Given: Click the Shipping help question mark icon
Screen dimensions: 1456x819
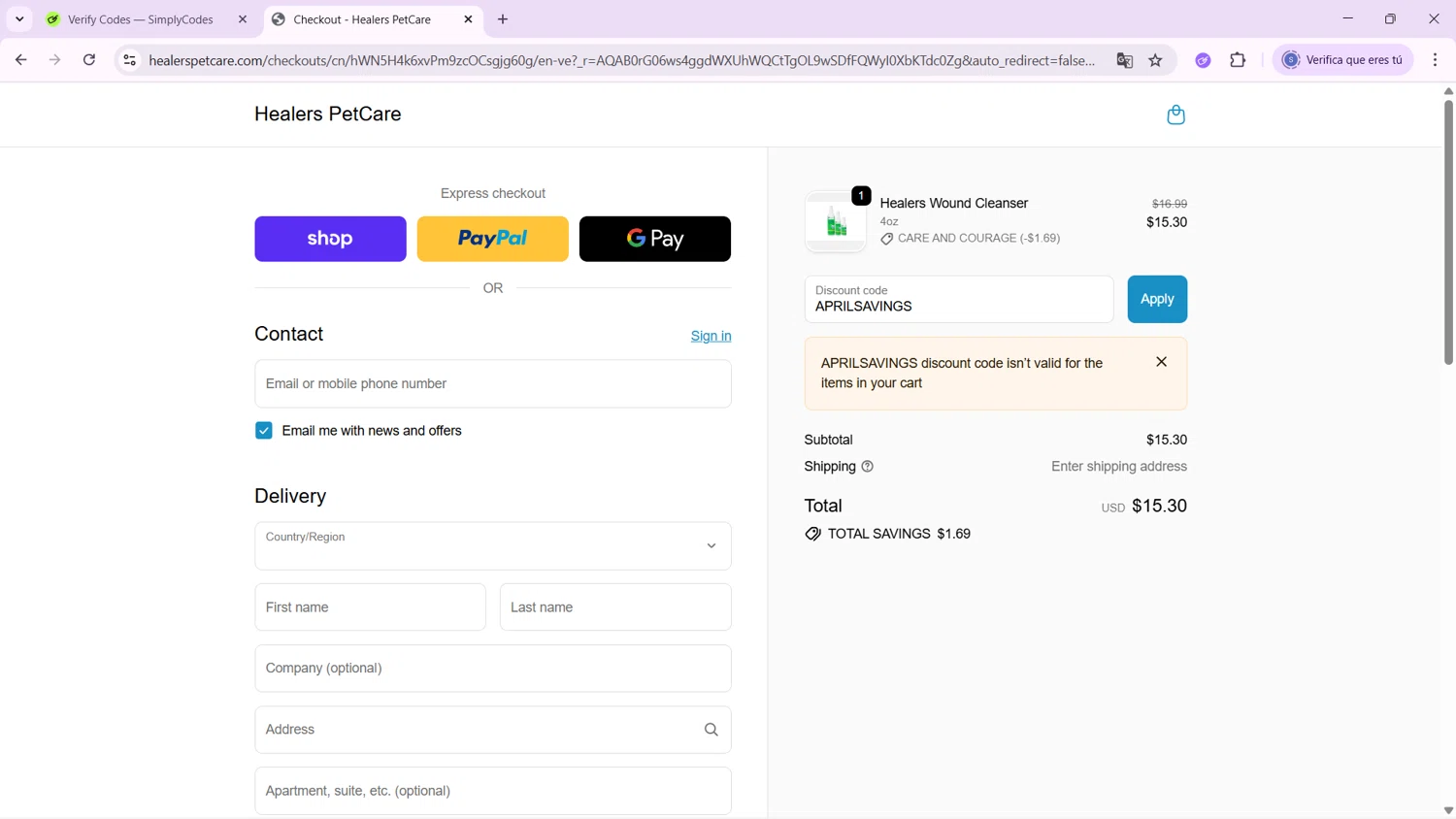Looking at the screenshot, I should 868,467.
